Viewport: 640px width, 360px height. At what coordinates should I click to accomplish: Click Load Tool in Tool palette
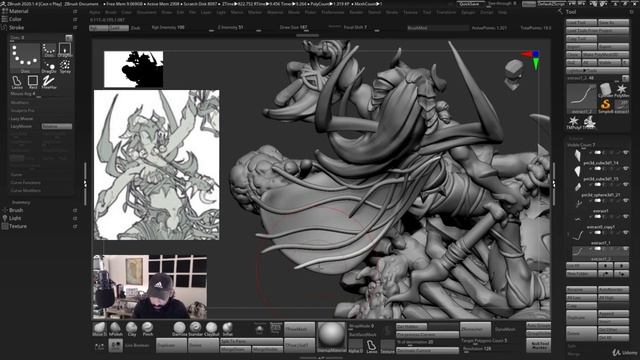(x=582, y=22)
